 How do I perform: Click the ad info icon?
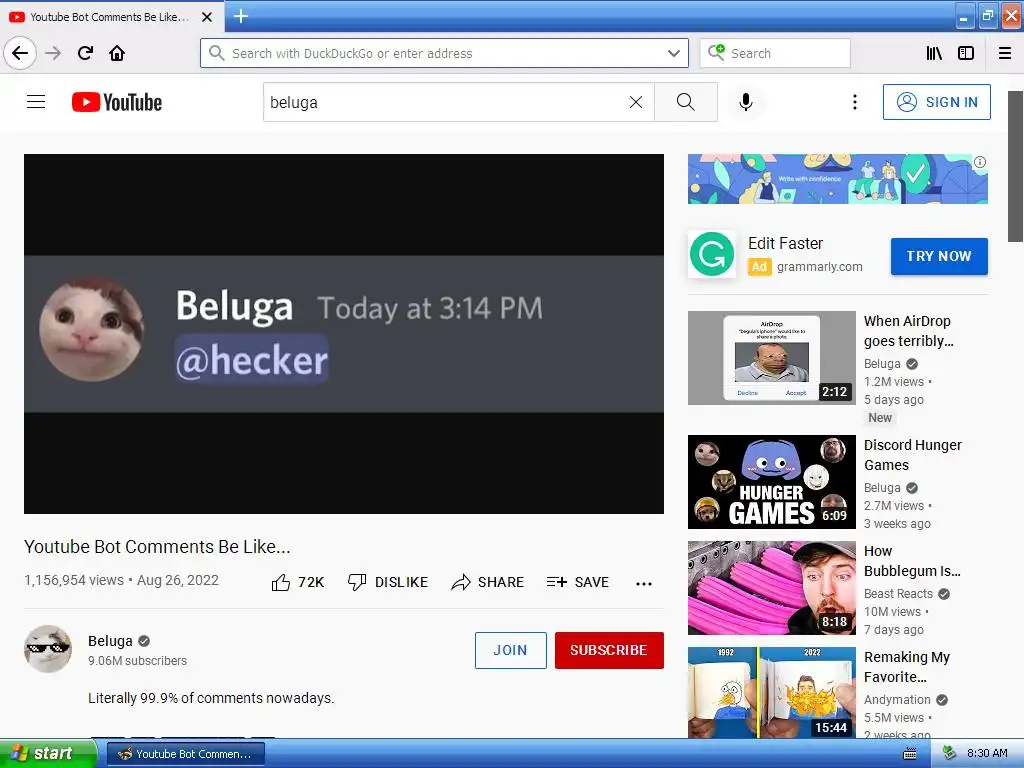click(x=980, y=162)
